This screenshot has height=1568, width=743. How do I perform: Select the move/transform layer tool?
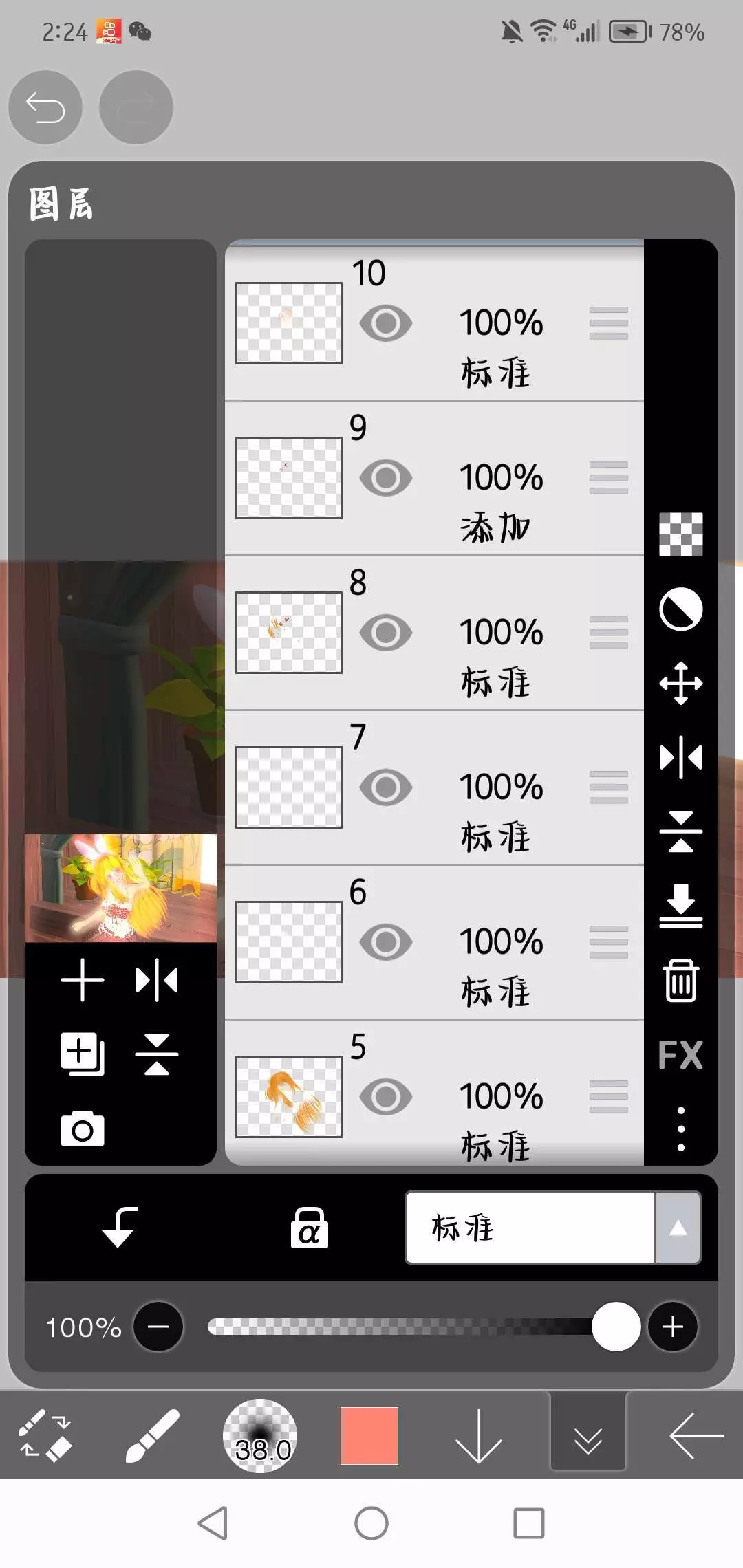680,683
